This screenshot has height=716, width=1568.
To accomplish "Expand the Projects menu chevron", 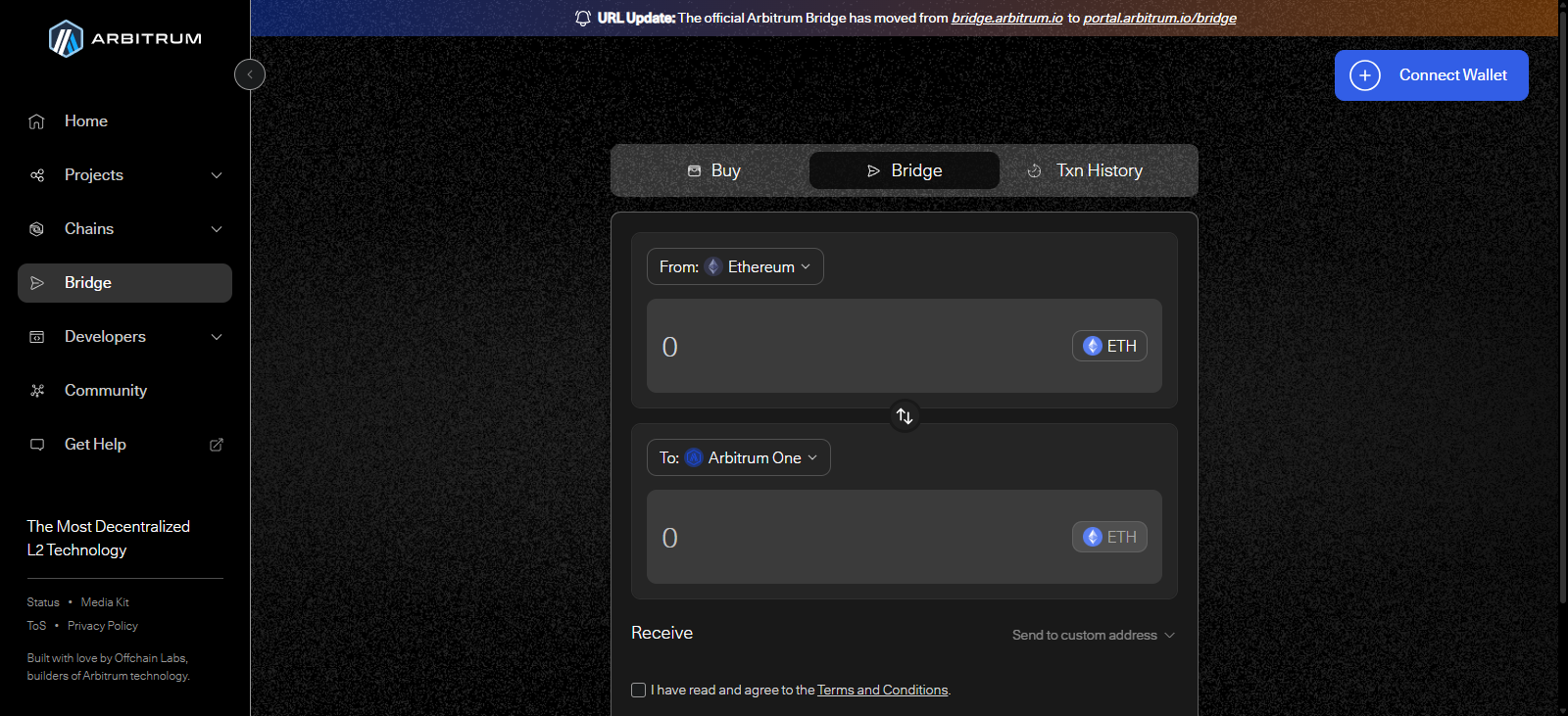I will (x=217, y=175).
